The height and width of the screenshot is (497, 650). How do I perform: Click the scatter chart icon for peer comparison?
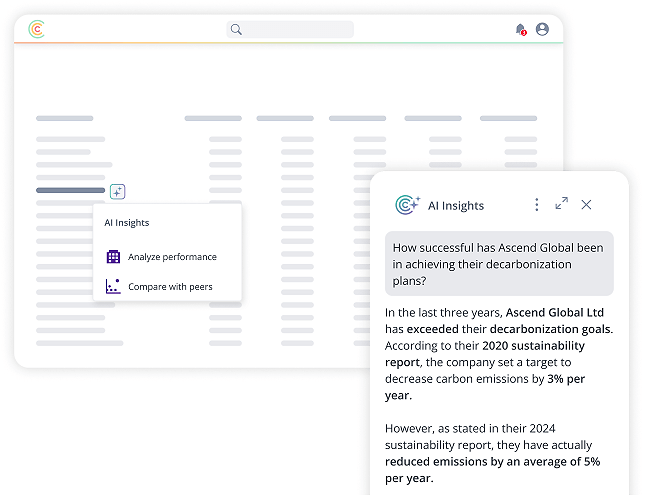point(113,286)
